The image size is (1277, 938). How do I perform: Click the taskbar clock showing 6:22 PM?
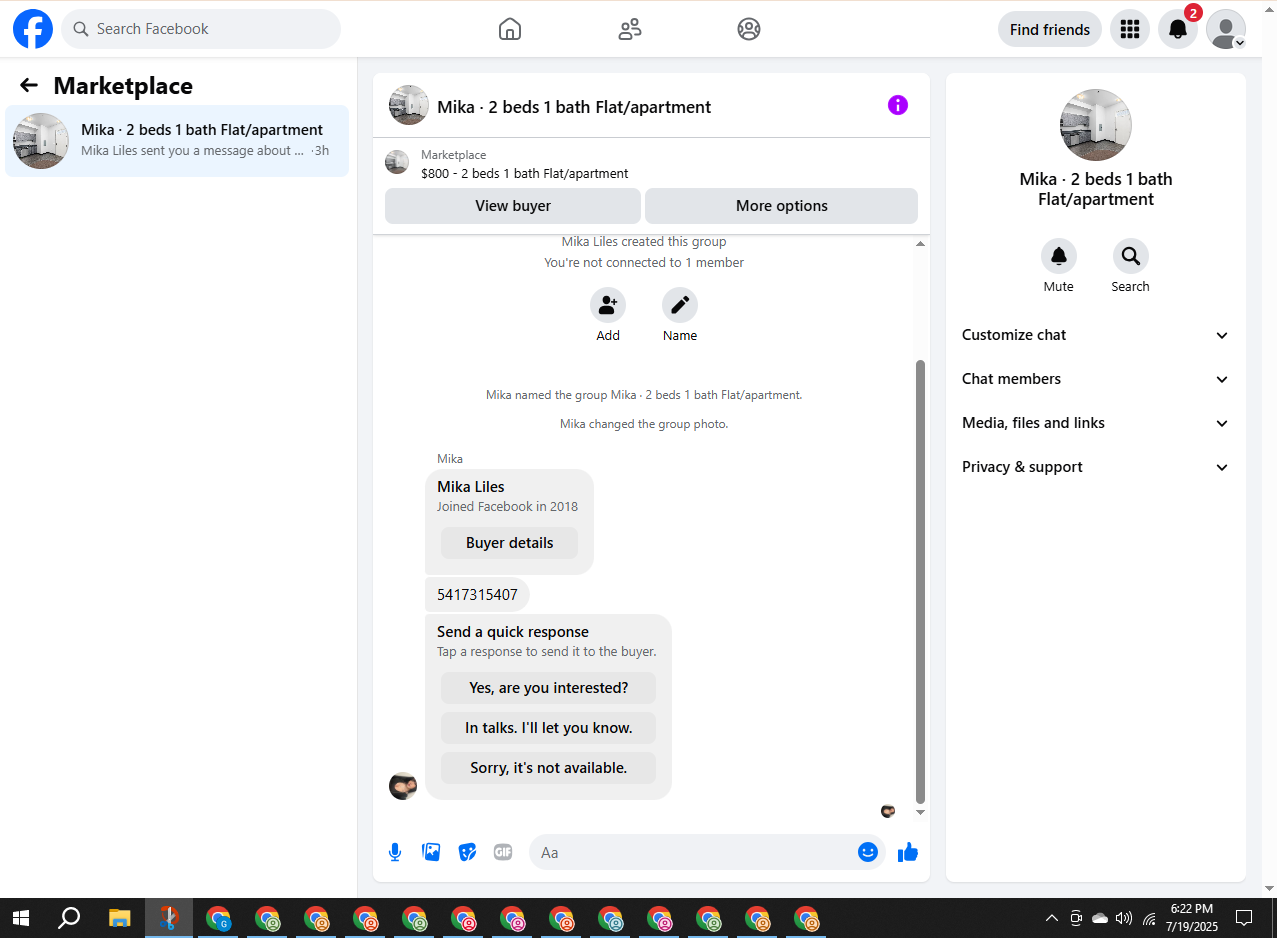(1191, 917)
